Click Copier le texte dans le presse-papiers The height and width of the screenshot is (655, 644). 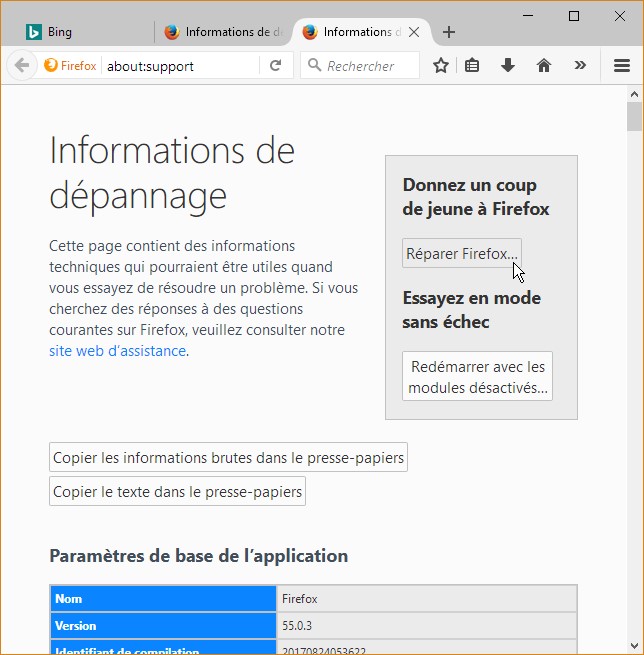tap(177, 492)
